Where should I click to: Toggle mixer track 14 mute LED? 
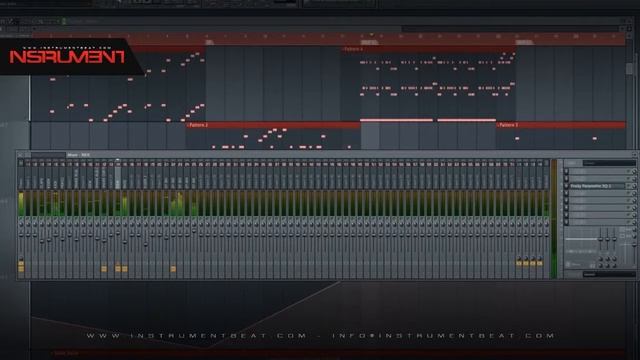click(x=118, y=218)
